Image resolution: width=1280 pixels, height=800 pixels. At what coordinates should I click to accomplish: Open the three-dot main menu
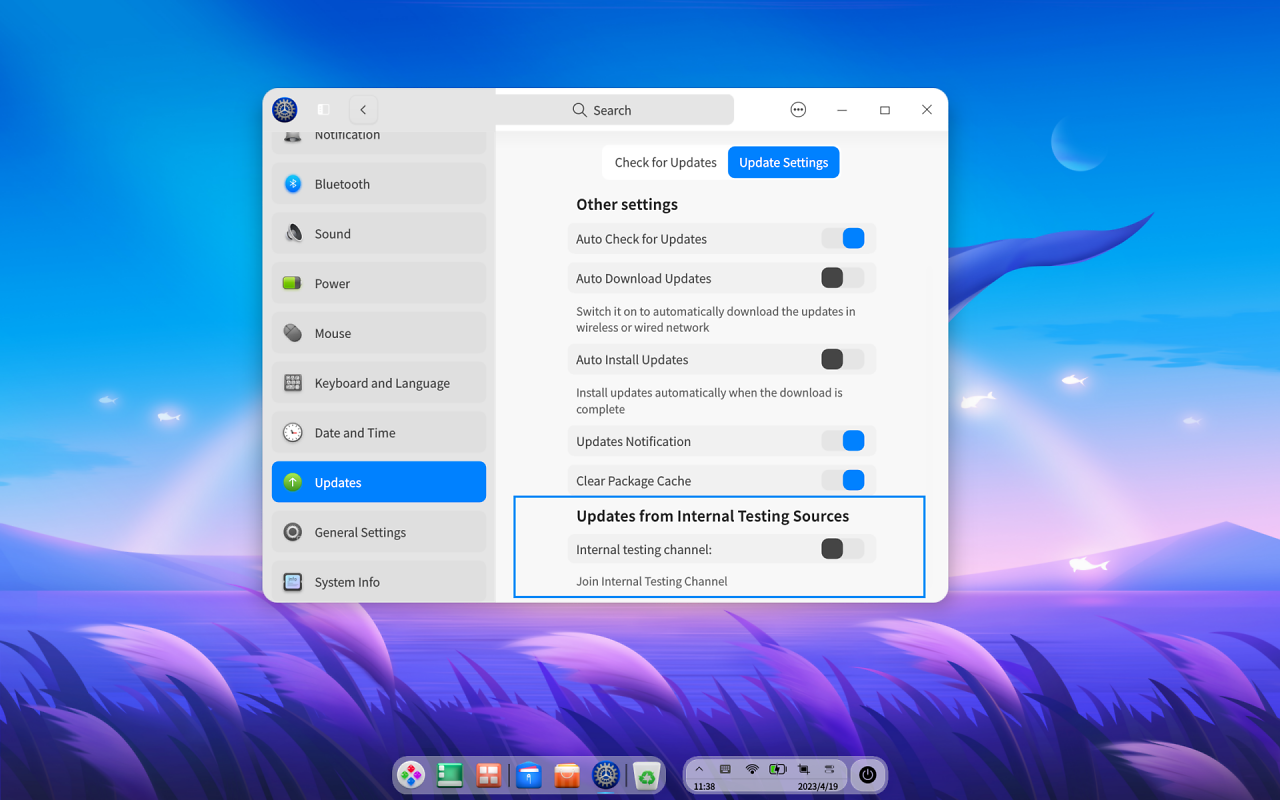798,110
